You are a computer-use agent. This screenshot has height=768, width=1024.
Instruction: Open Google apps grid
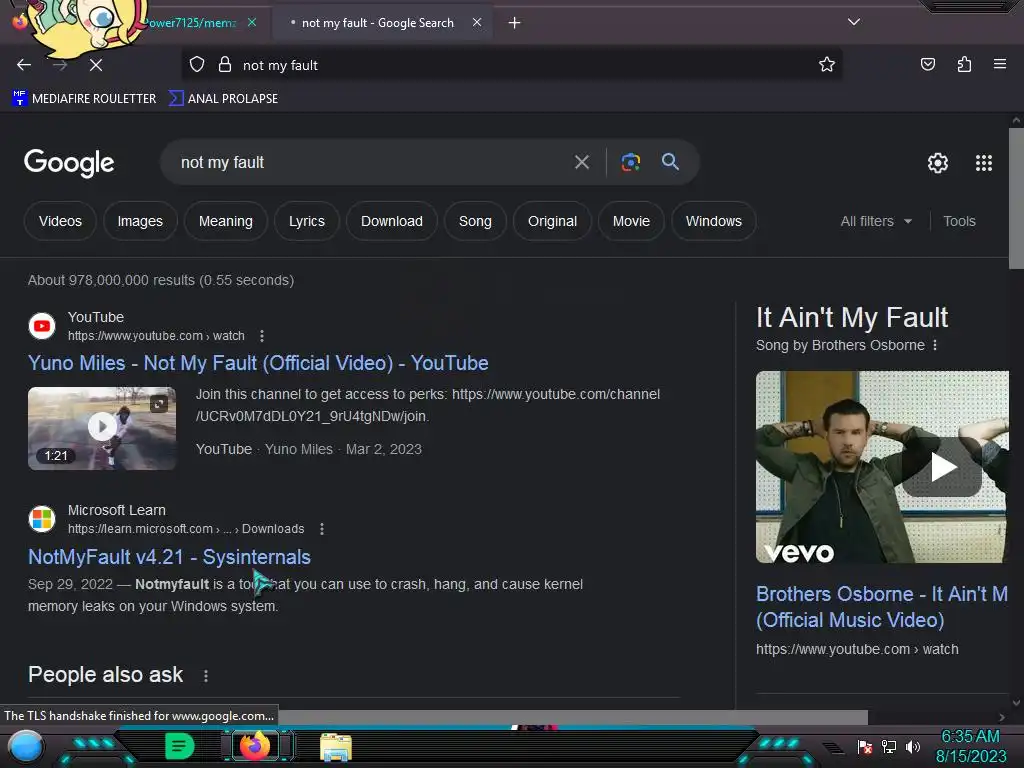[984, 163]
